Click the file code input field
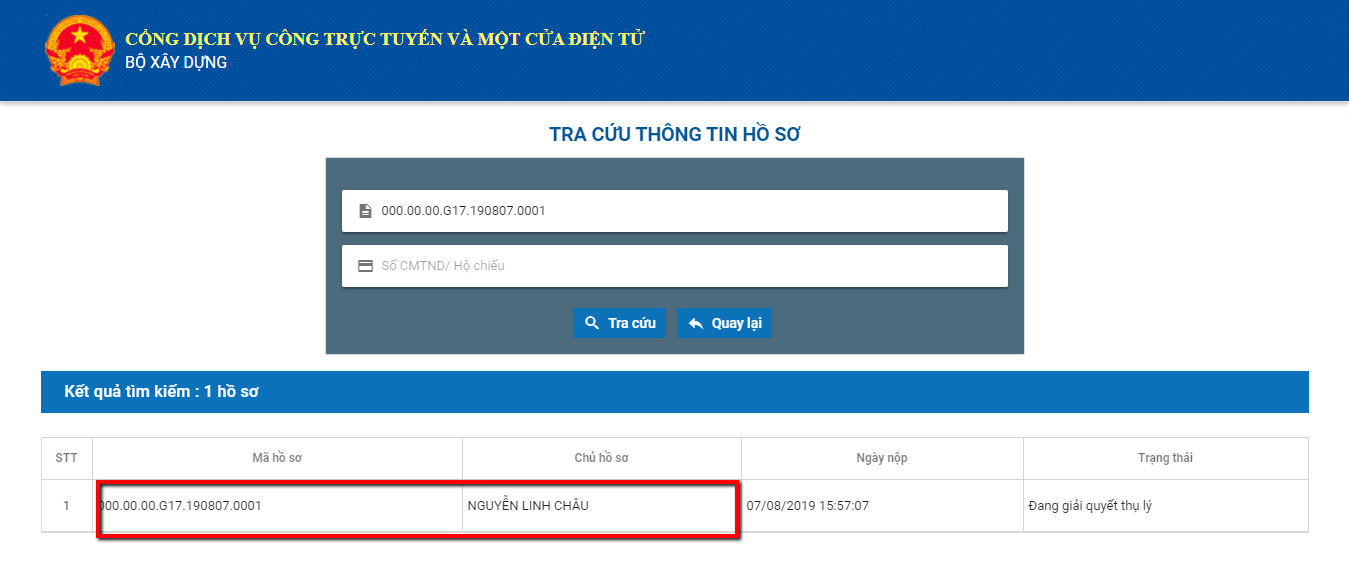This screenshot has width=1349, height=585. pyautogui.click(x=675, y=211)
